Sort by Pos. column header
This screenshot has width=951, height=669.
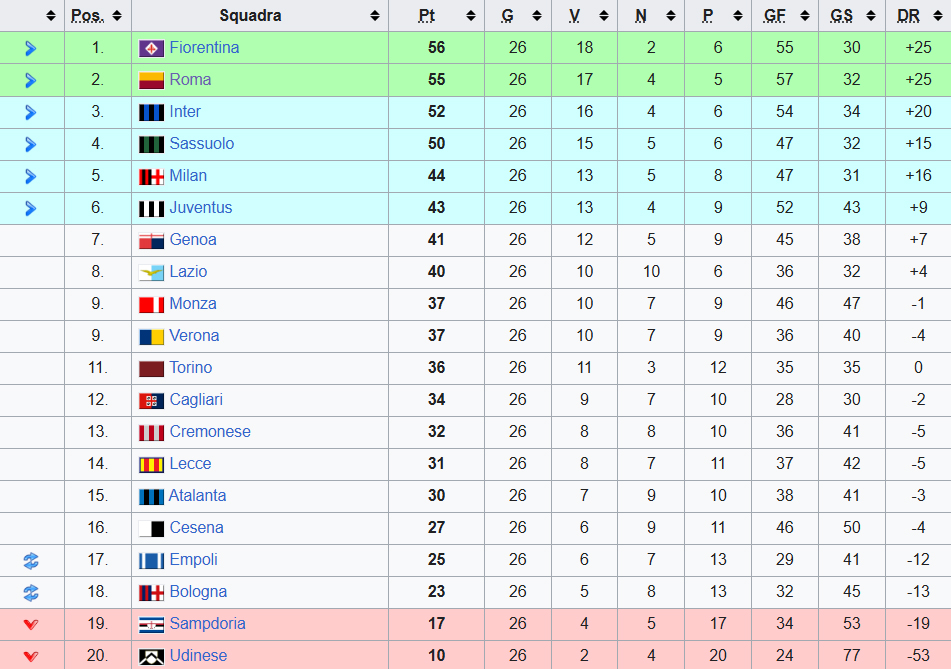pos(87,16)
